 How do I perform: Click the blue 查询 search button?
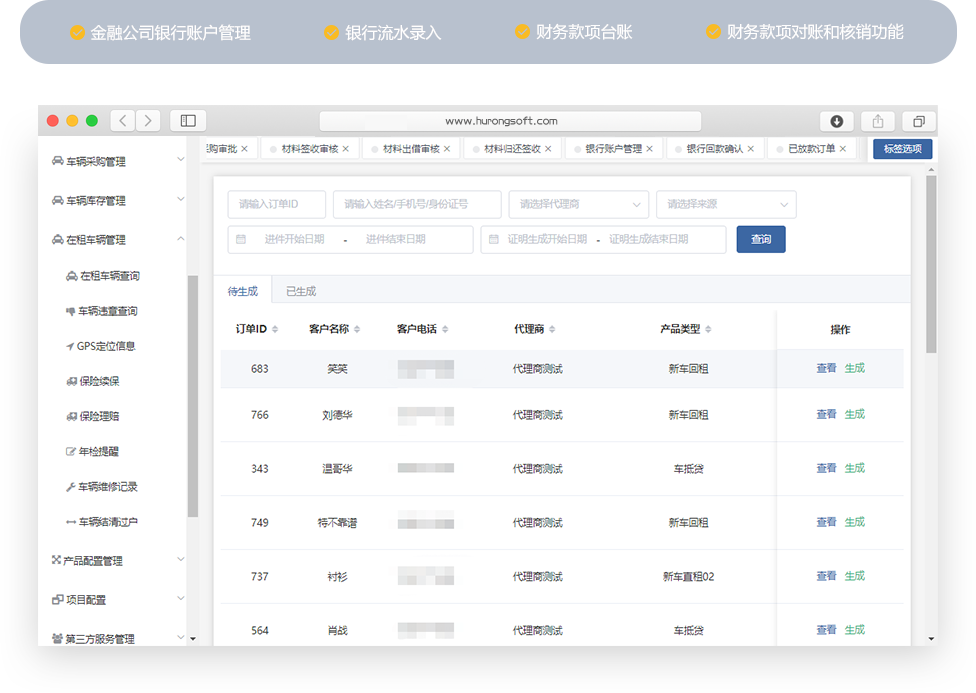click(x=761, y=240)
